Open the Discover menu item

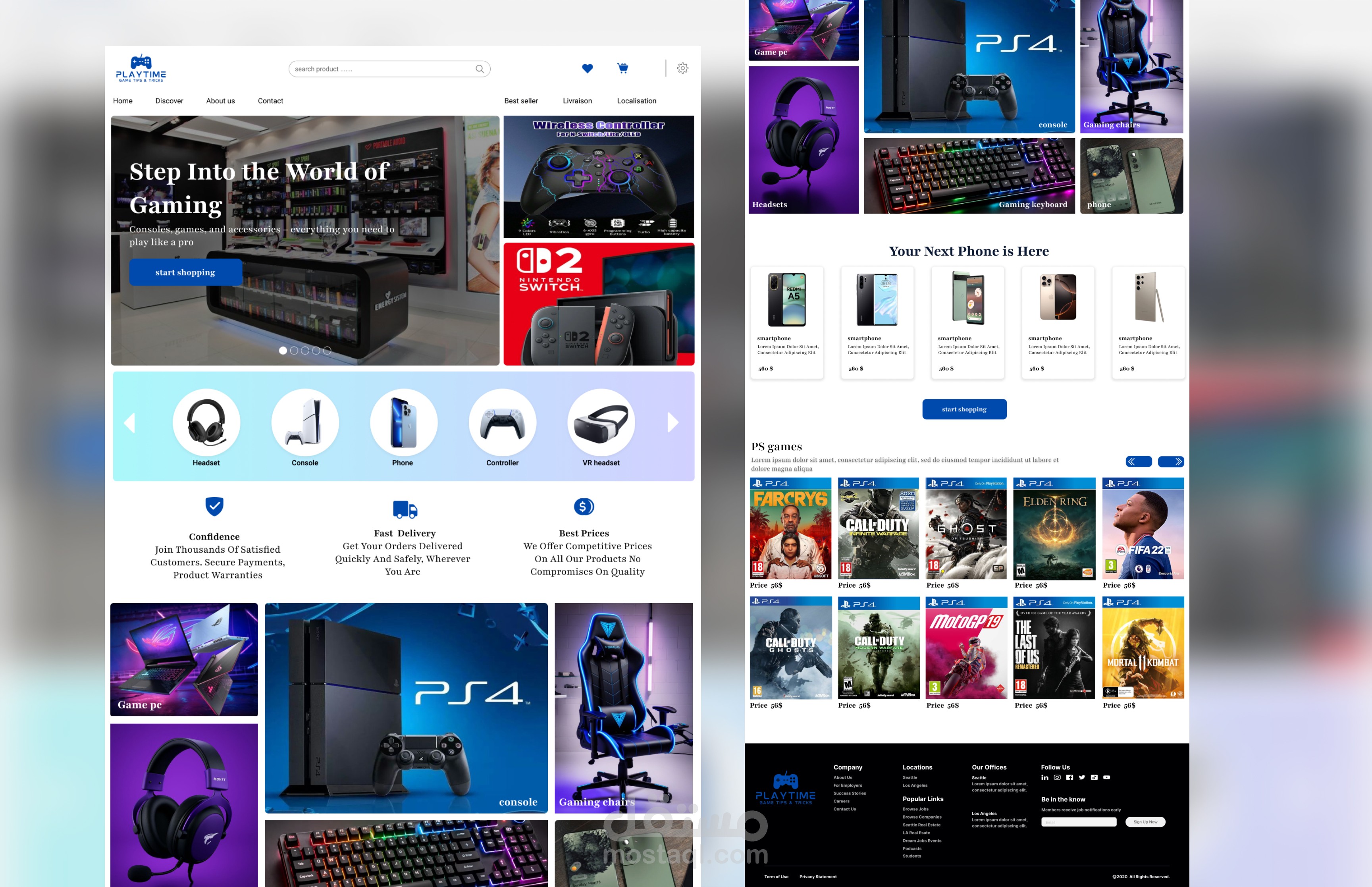pyautogui.click(x=169, y=101)
